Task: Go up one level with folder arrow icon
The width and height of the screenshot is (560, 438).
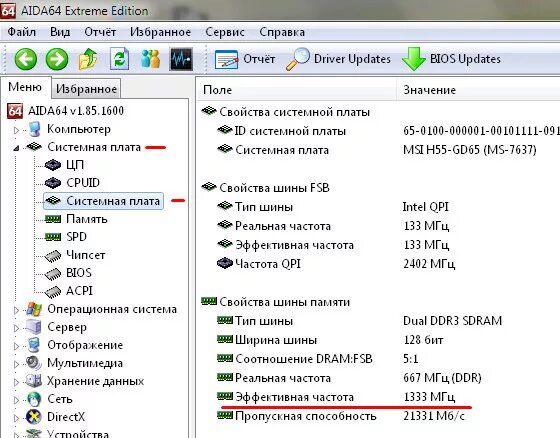Action: [x=88, y=59]
